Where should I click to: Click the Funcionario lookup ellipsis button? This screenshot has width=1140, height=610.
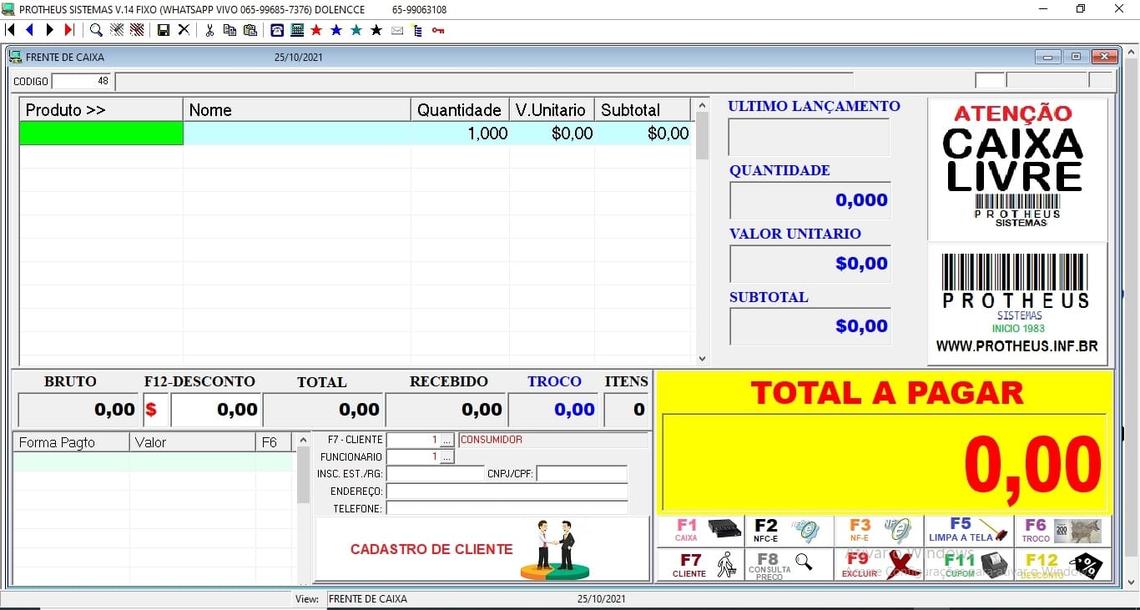447,457
